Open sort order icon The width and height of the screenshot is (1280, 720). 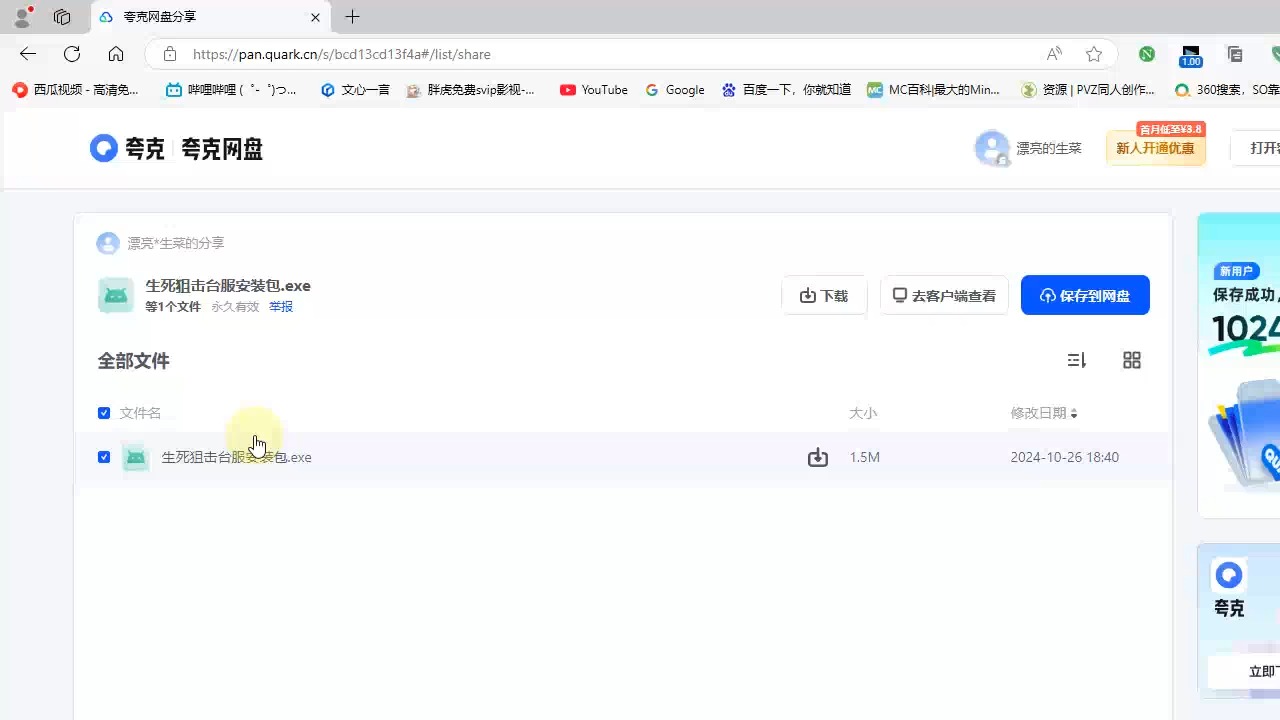[x=1076, y=360]
